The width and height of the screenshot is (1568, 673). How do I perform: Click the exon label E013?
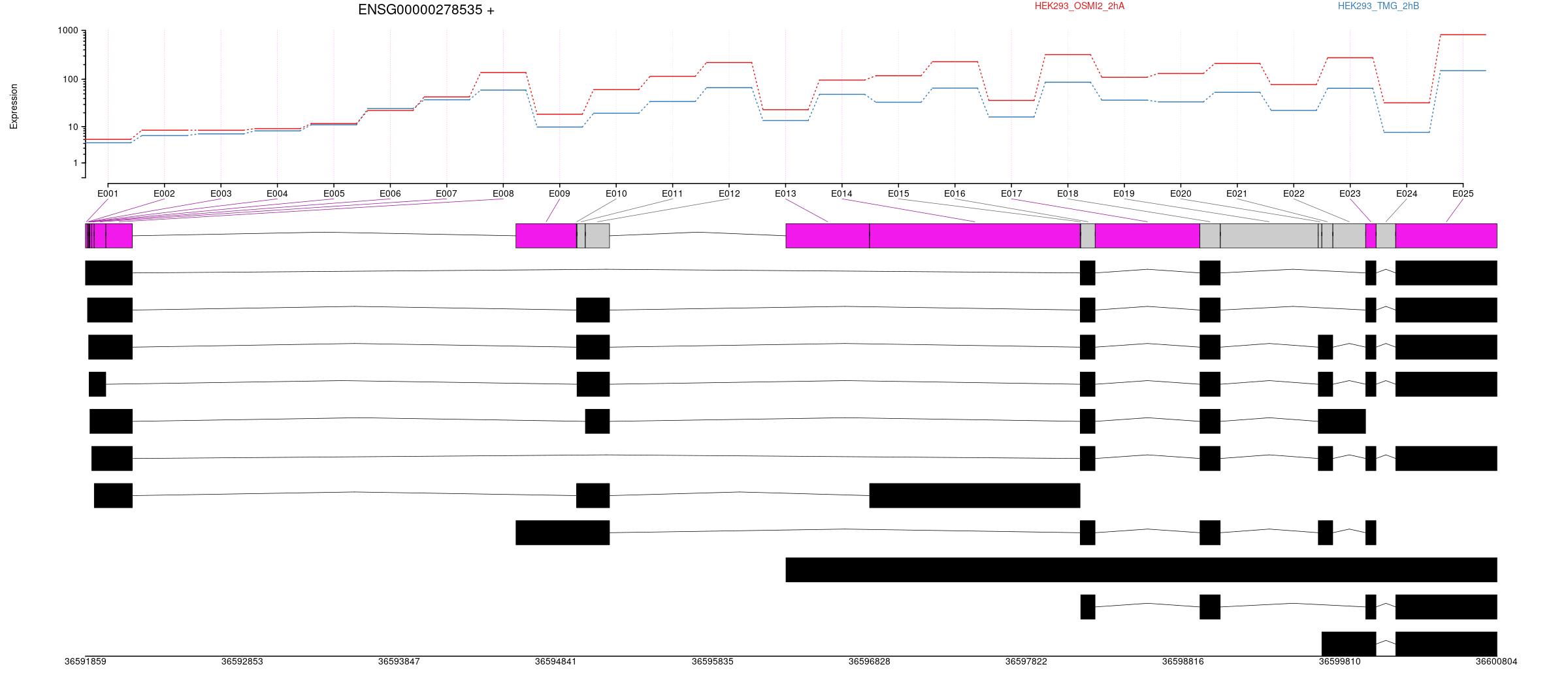[785, 193]
